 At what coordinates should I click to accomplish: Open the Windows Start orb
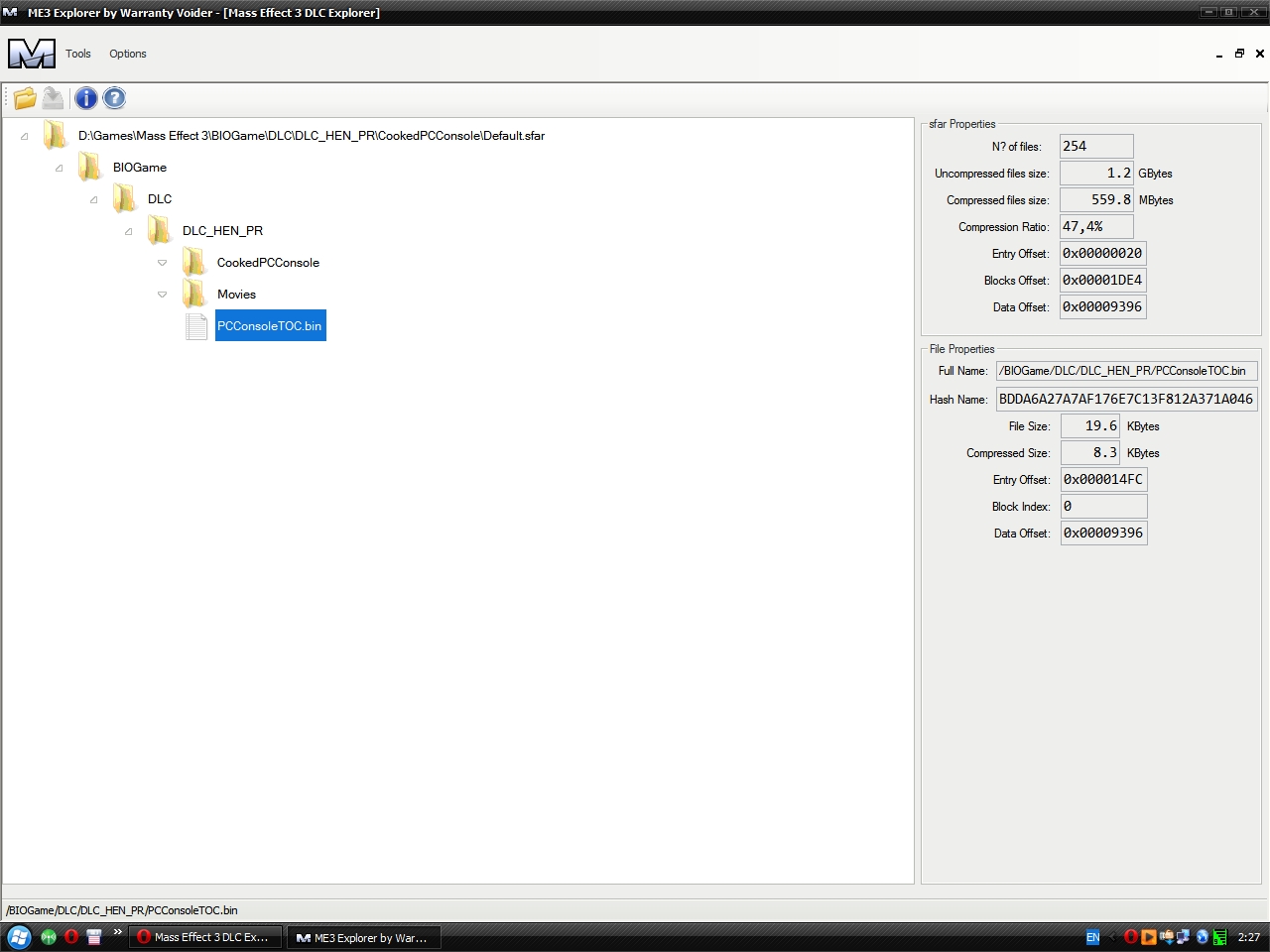(x=19, y=937)
